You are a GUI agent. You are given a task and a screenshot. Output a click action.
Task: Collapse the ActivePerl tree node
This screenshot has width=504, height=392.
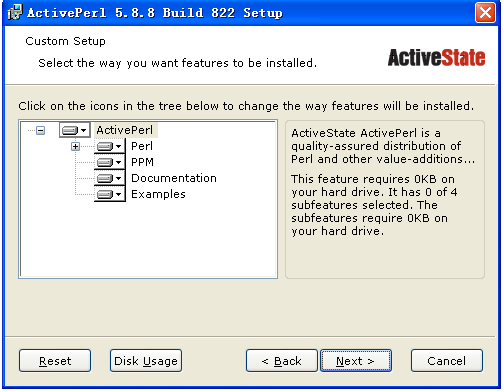[x=41, y=130]
